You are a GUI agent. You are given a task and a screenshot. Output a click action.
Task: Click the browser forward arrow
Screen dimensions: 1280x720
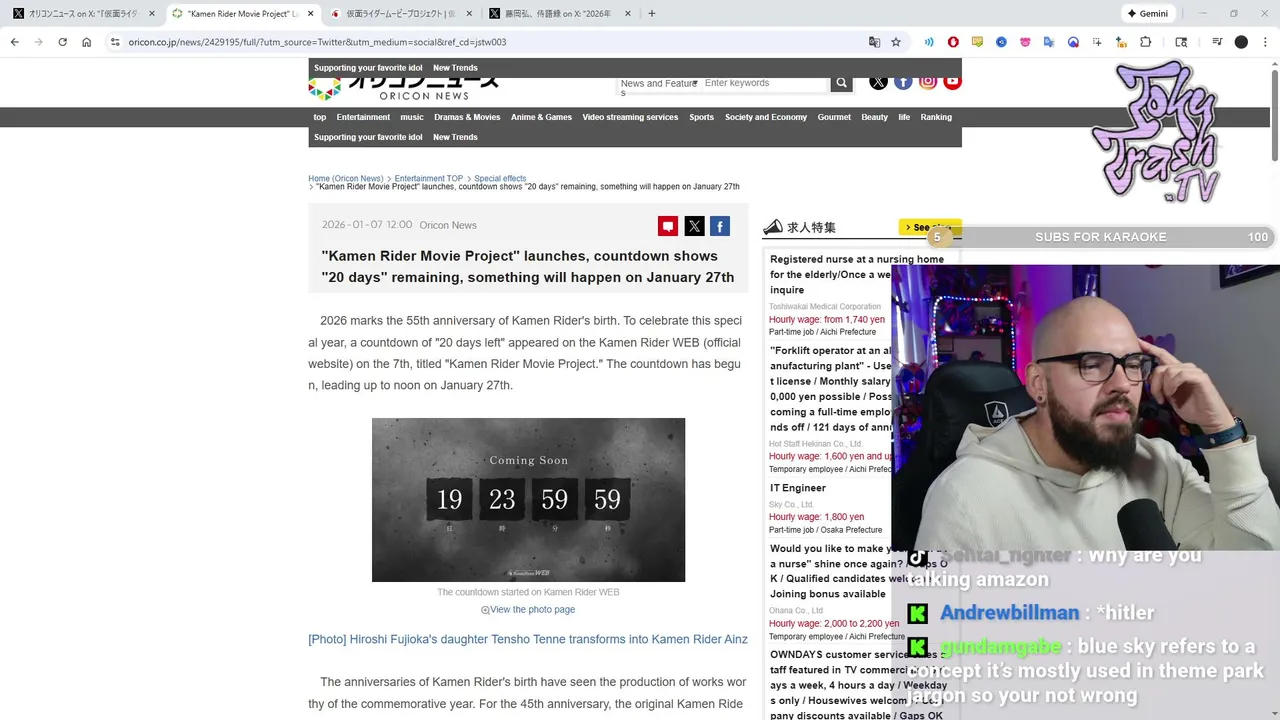tap(38, 42)
